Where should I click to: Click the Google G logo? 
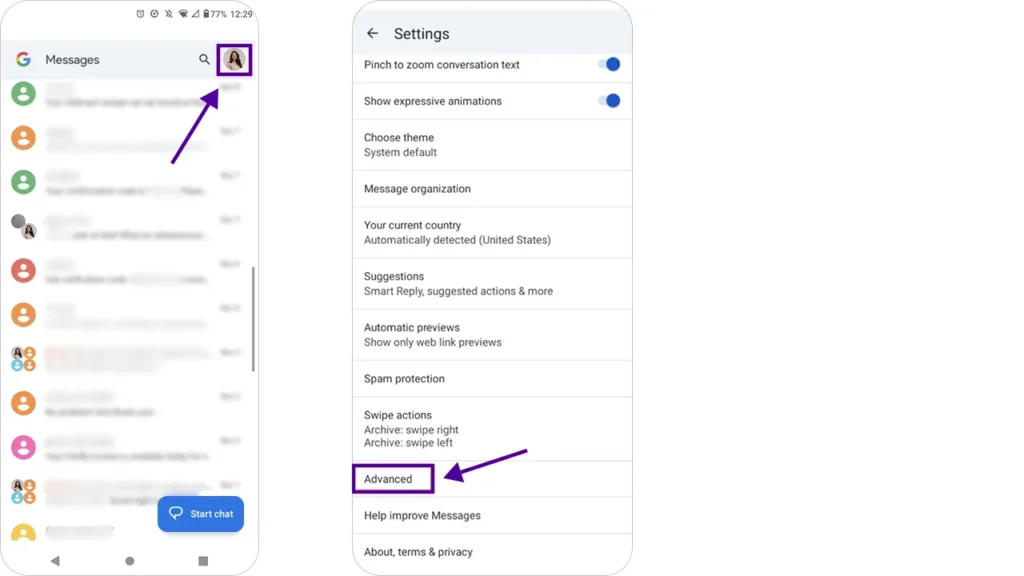[x=24, y=59]
